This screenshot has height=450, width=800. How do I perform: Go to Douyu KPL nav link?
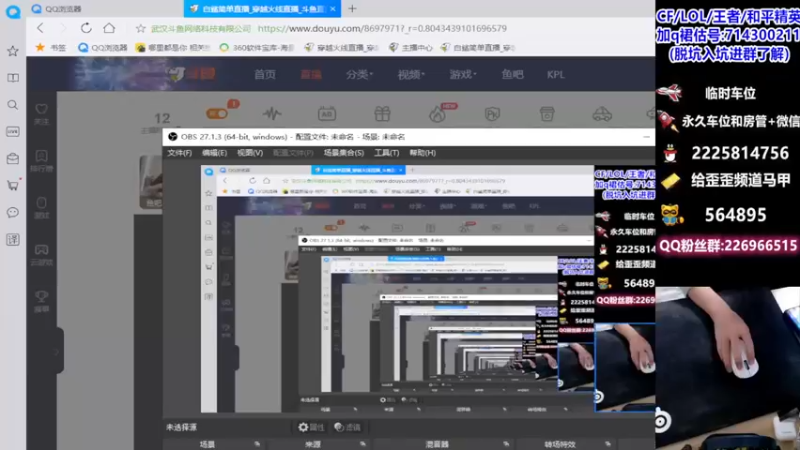click(556, 74)
